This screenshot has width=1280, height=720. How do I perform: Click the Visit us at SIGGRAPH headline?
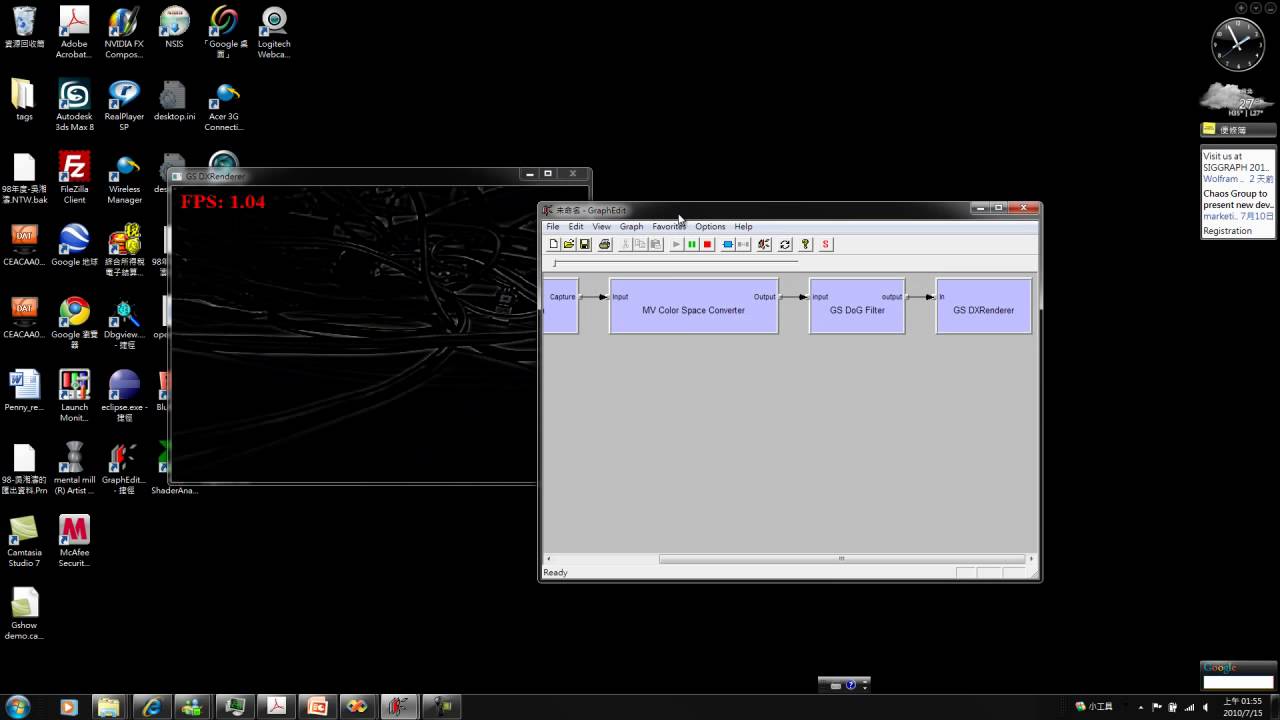pos(1237,162)
